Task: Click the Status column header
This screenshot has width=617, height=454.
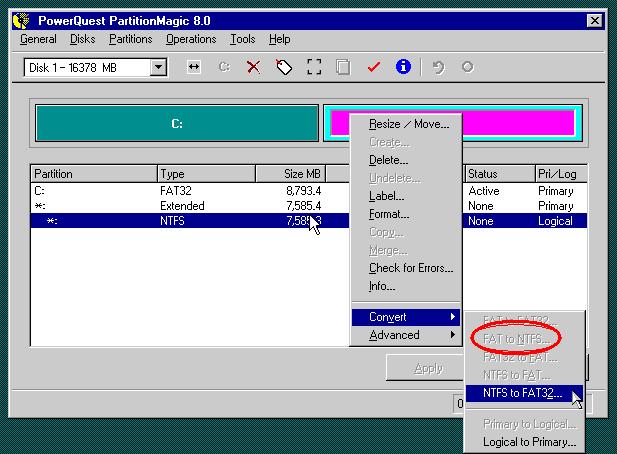Action: (499, 173)
